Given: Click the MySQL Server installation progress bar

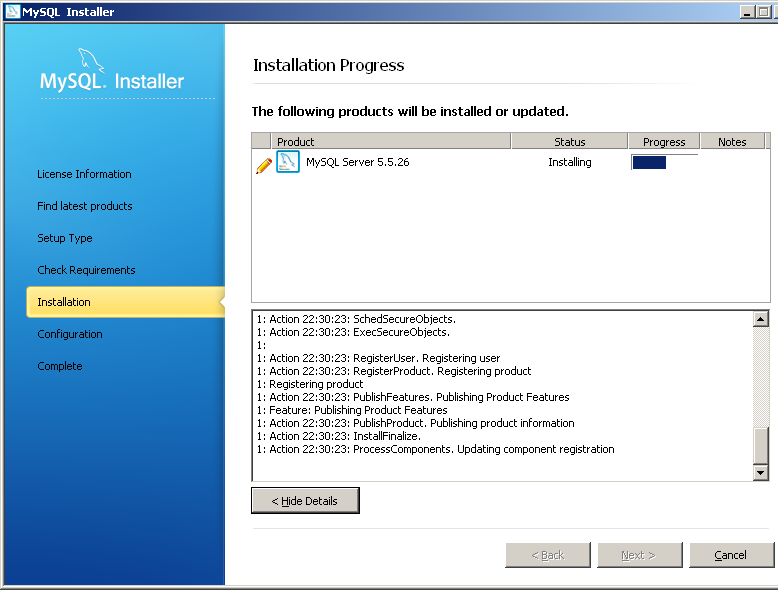Looking at the screenshot, I should [x=664, y=162].
